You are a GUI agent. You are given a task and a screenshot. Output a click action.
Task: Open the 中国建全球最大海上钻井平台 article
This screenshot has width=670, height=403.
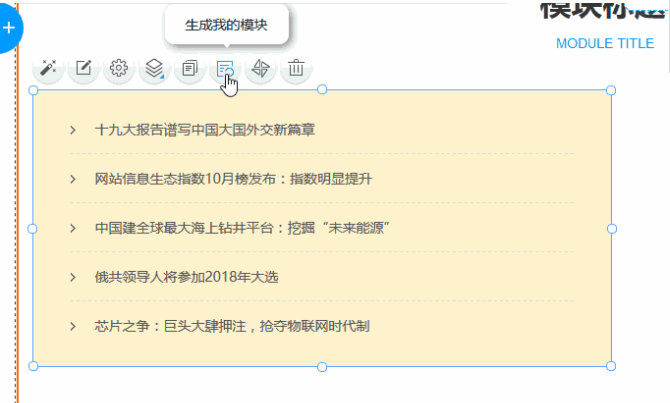coord(241,228)
